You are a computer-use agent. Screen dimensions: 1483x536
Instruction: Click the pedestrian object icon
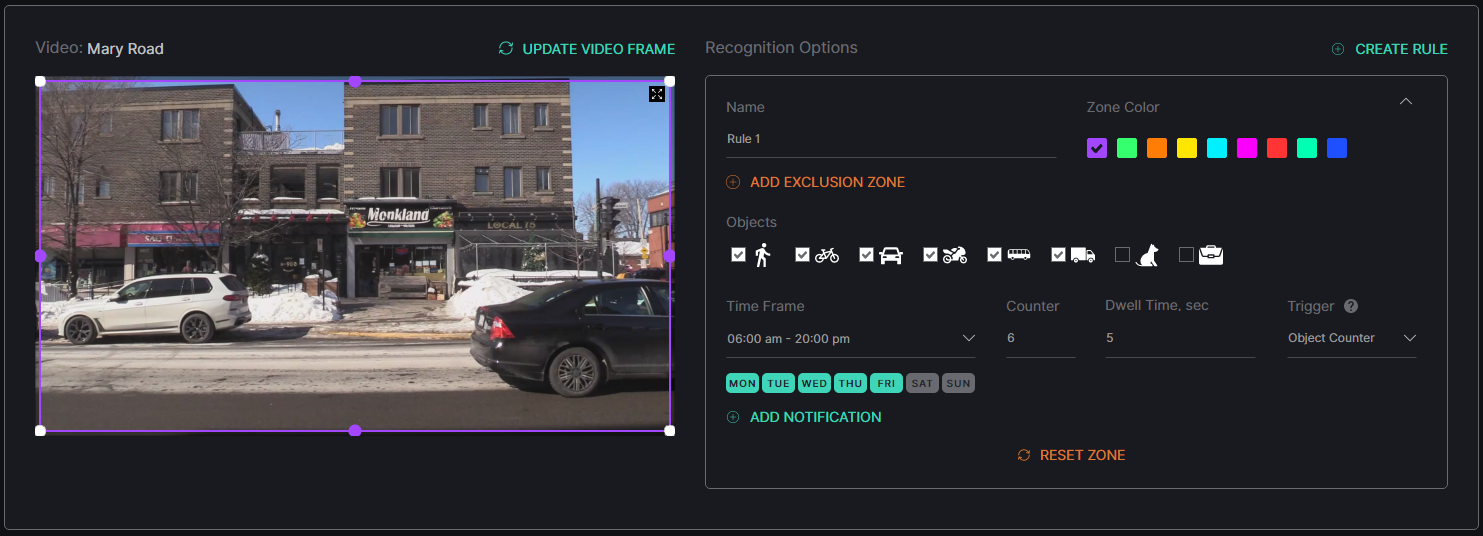(x=763, y=255)
